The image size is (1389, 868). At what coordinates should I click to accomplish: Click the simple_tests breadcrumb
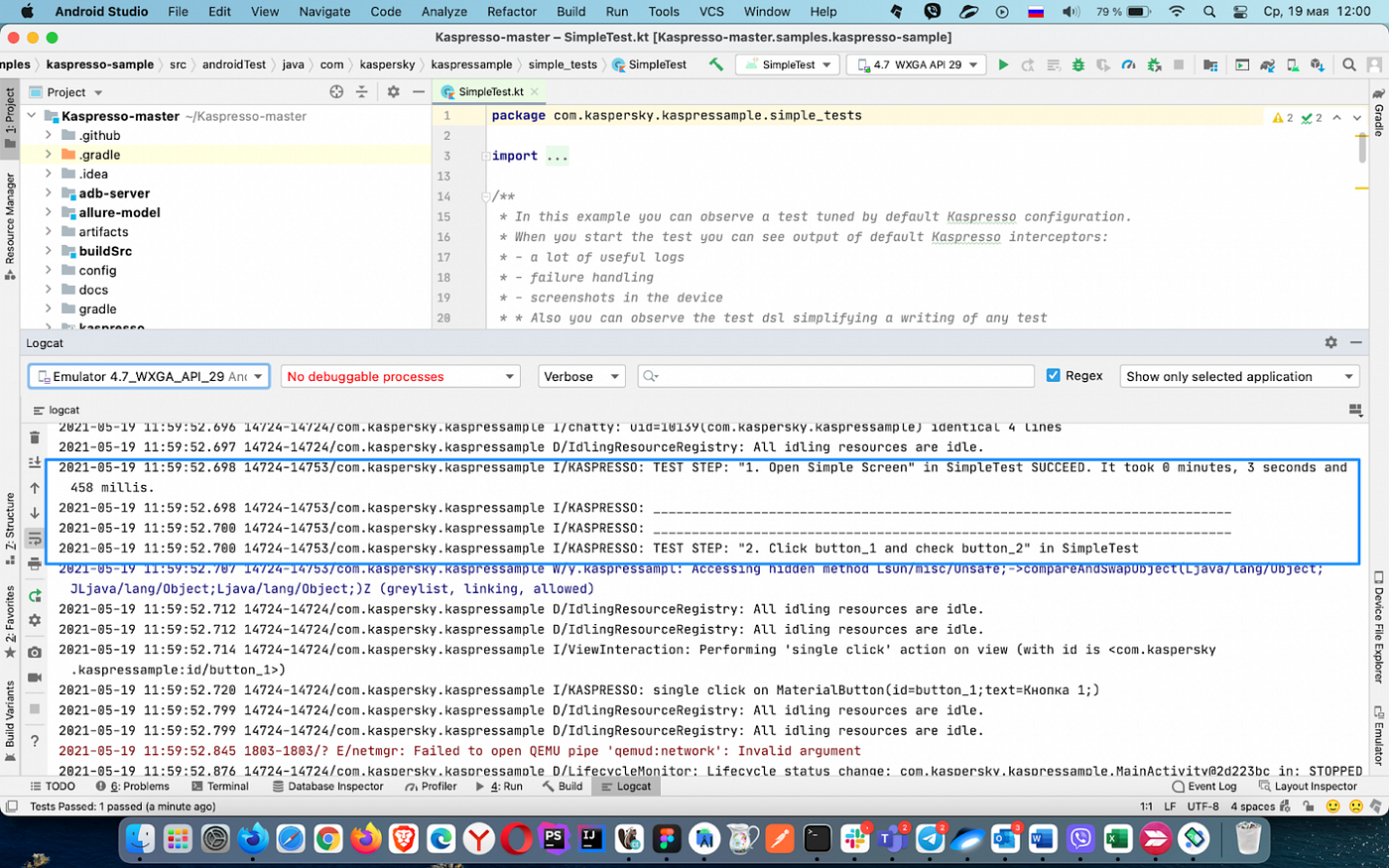point(563,64)
